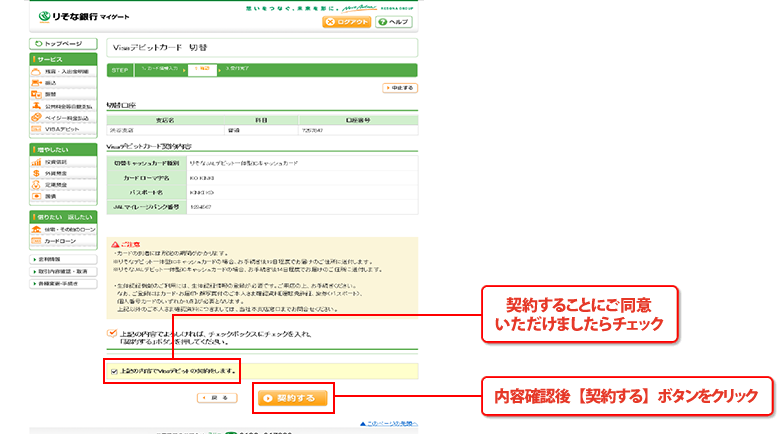Click the JALマイレージバンク番号 row label
This screenshot has height=434, width=777.
tap(147, 207)
